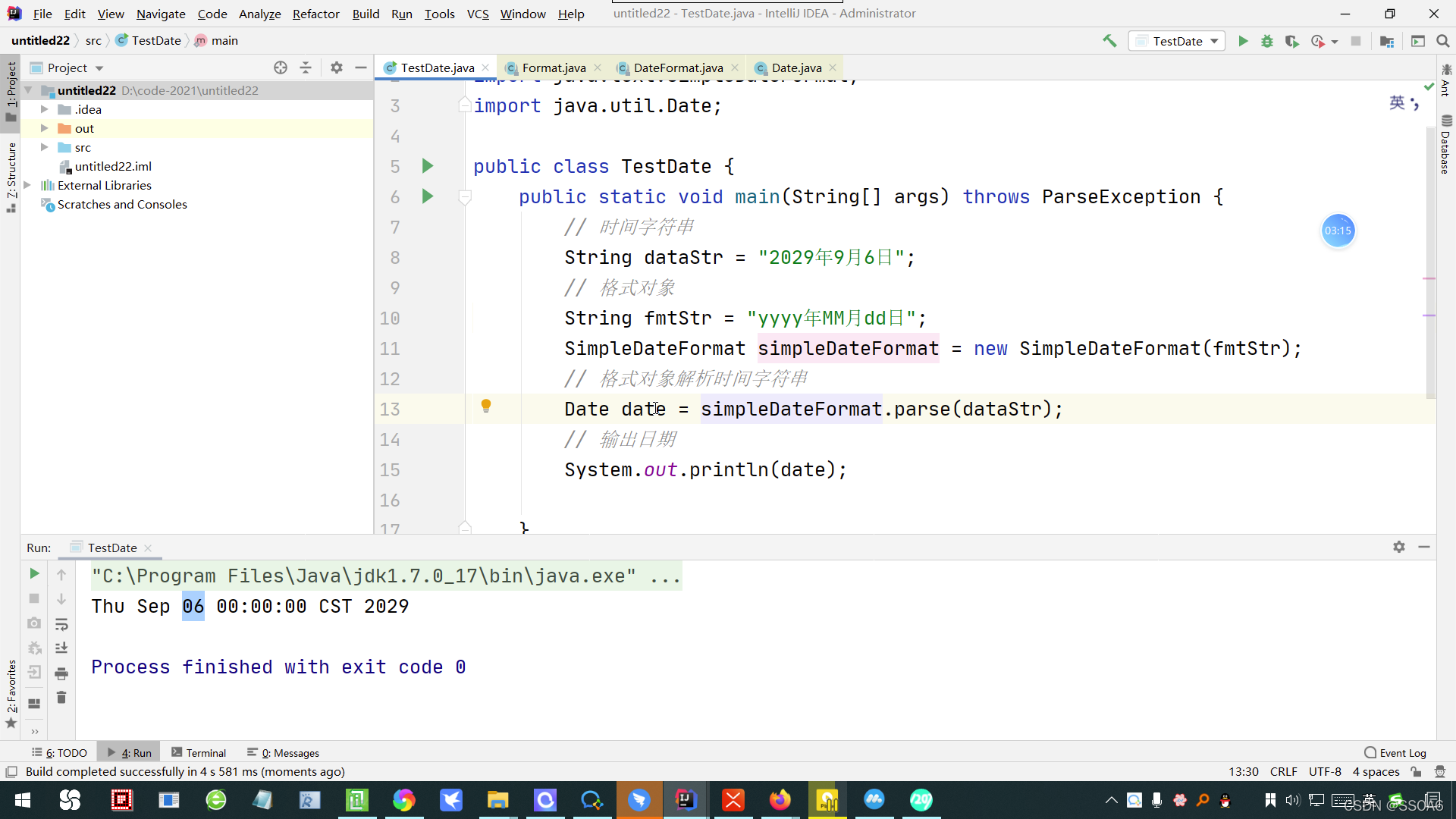
Task: Click the UTF-8 encoding in status bar
Action: [x=1325, y=772]
